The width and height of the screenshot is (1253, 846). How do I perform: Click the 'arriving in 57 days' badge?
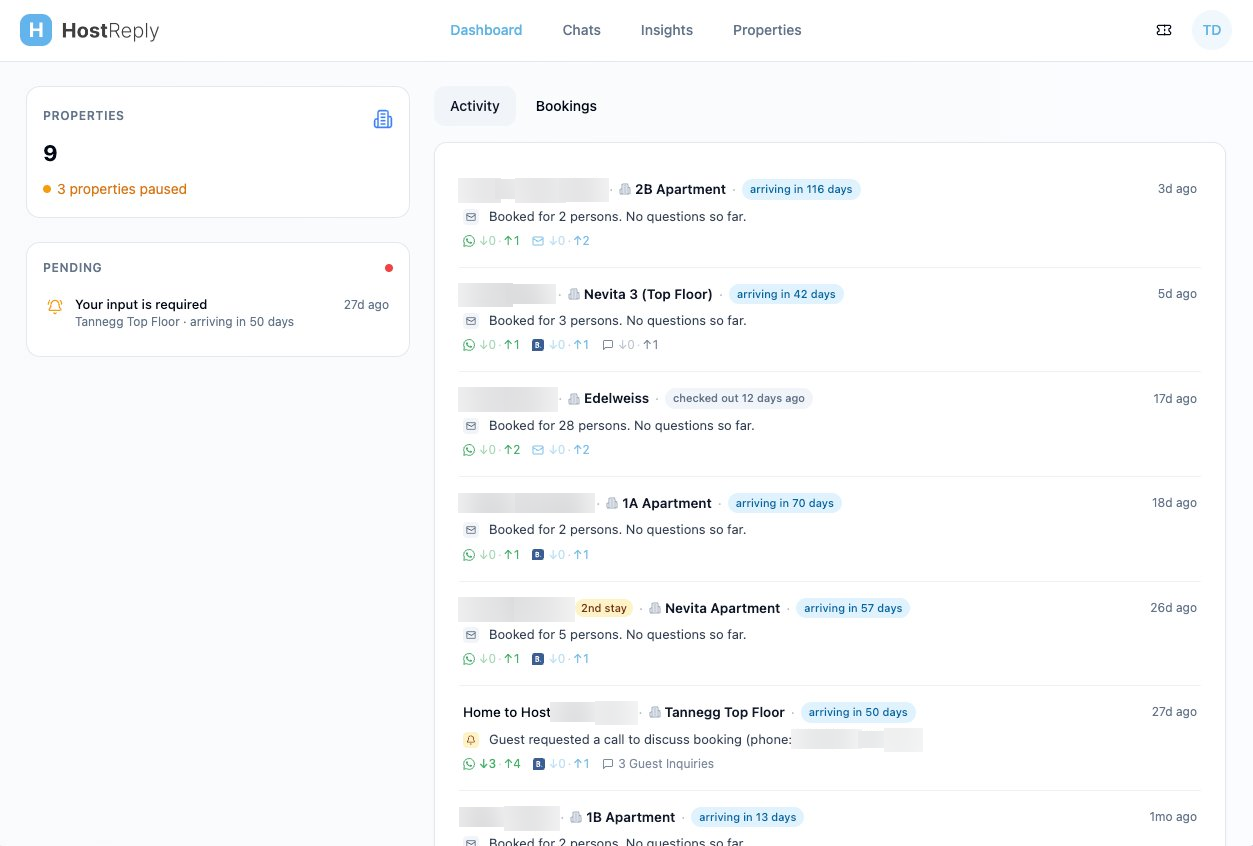click(853, 608)
